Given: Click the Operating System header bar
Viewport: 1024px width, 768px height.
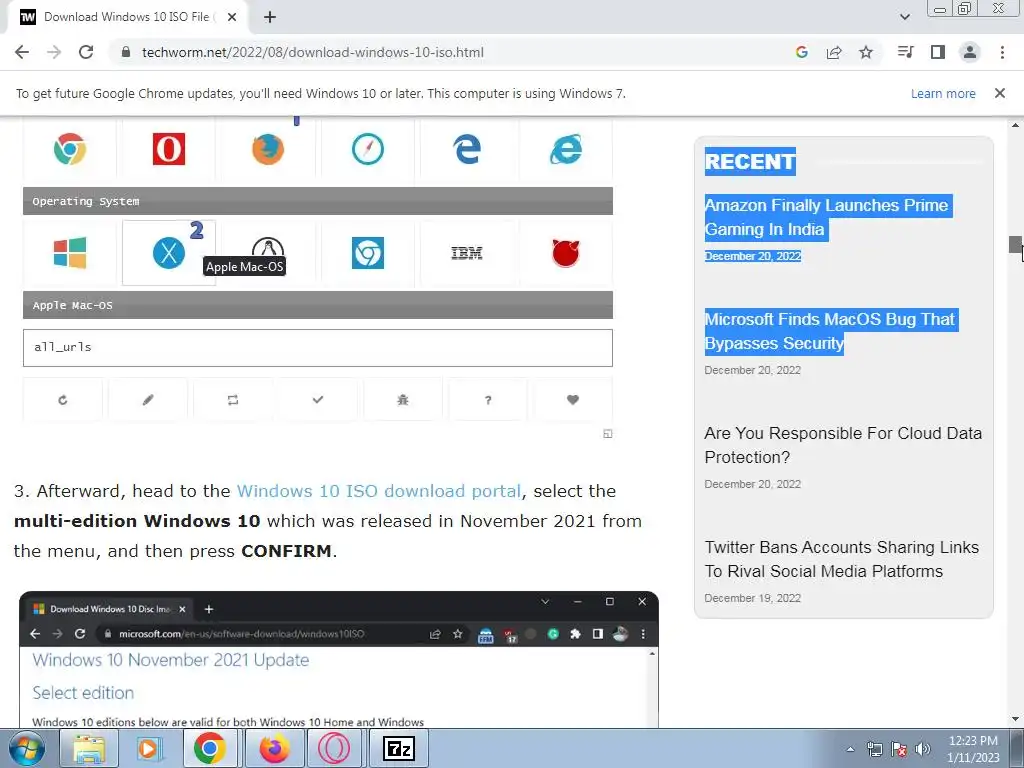Looking at the screenshot, I should click(x=317, y=201).
